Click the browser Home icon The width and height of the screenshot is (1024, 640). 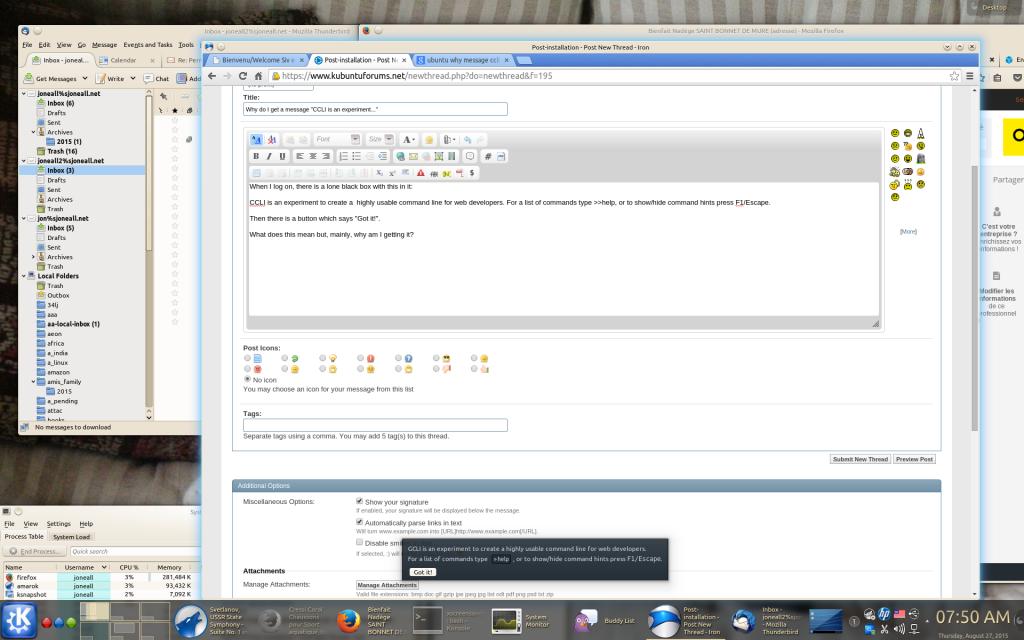[259, 76]
